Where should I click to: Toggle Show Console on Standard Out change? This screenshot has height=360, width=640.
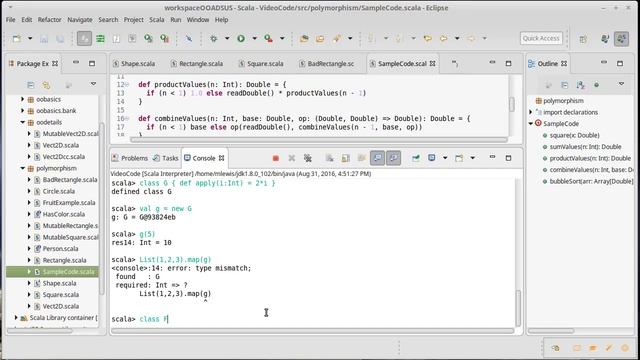(x=377, y=158)
